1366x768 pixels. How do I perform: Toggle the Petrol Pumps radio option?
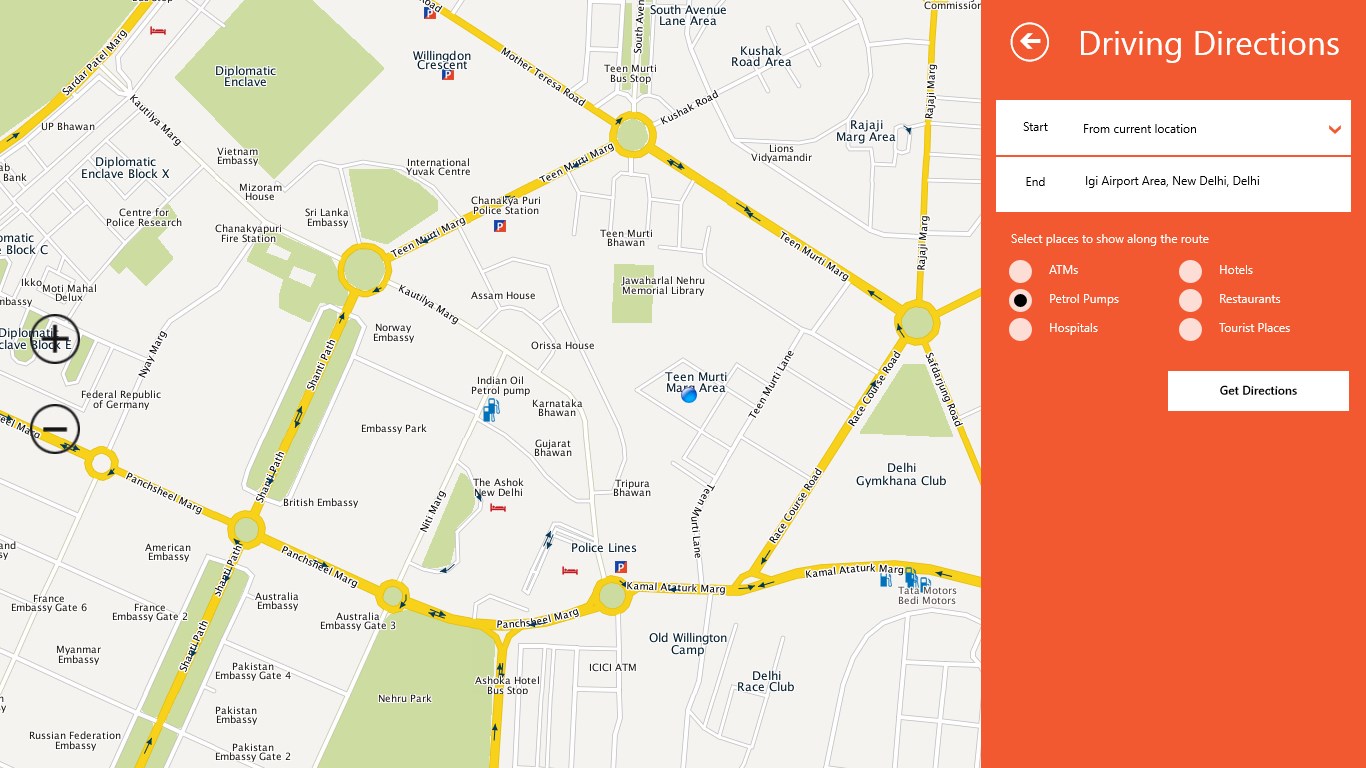click(1020, 300)
